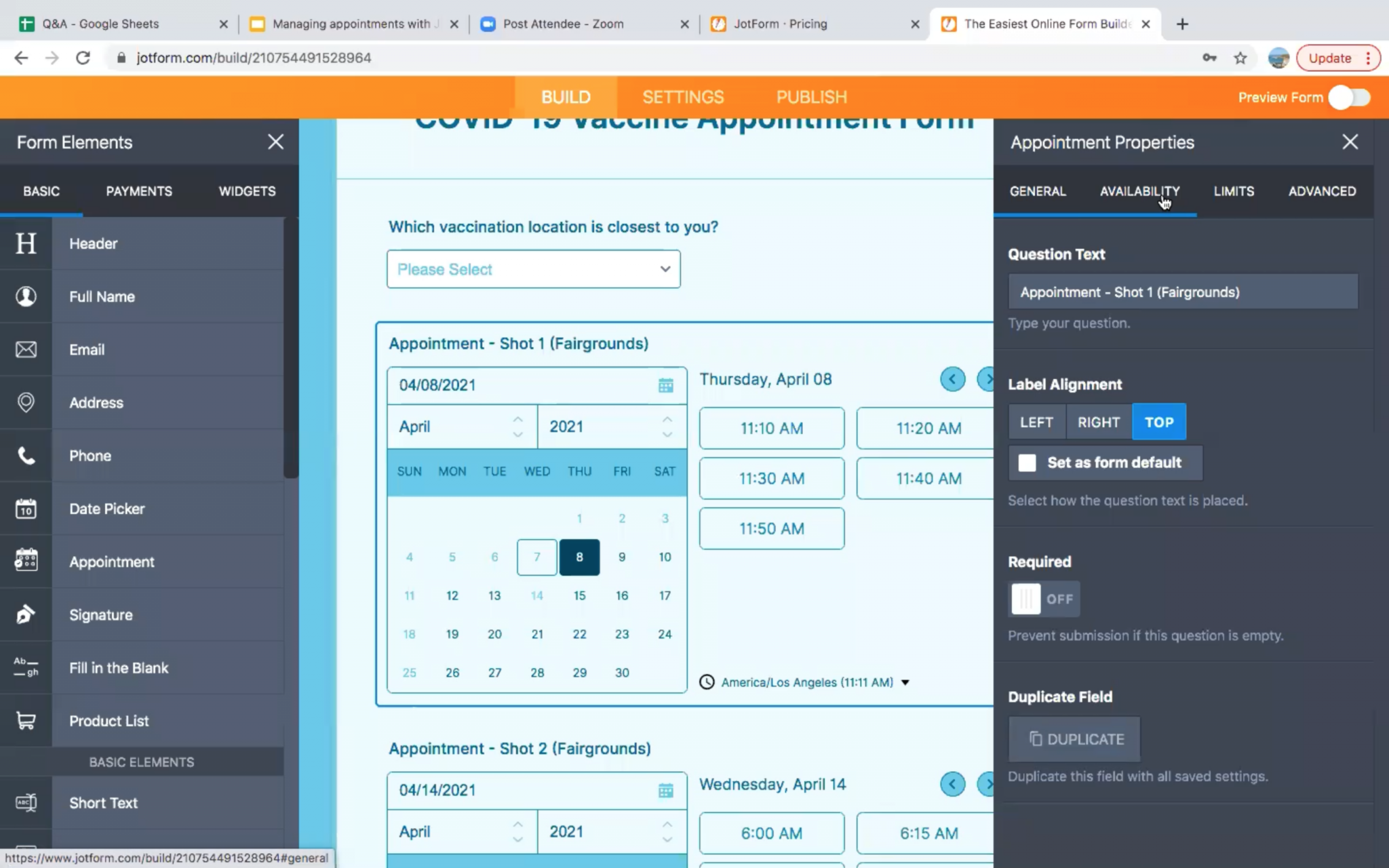Open the Settings tab in orange bar
Screen dimensions: 1389x868
click(x=683, y=97)
